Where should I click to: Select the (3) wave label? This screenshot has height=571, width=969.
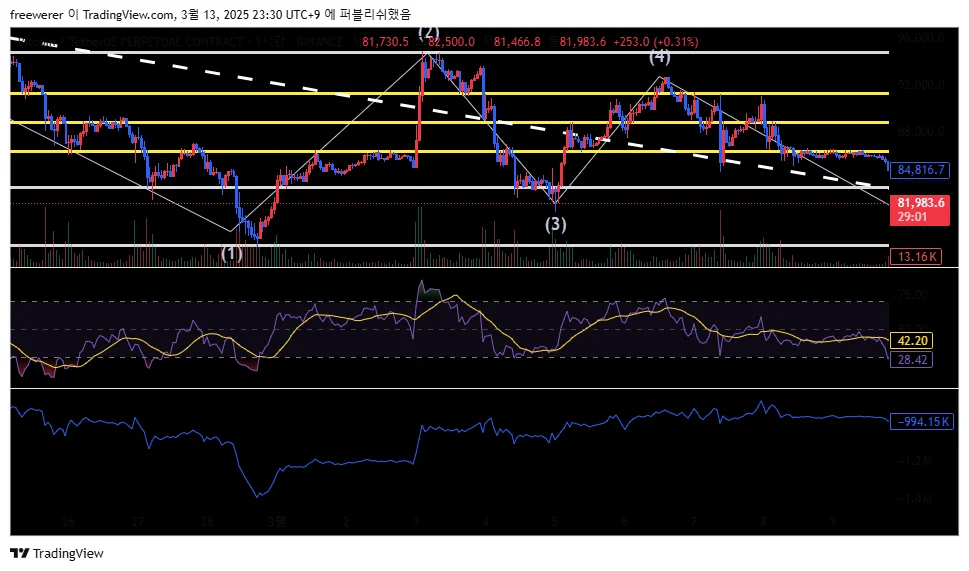point(556,224)
